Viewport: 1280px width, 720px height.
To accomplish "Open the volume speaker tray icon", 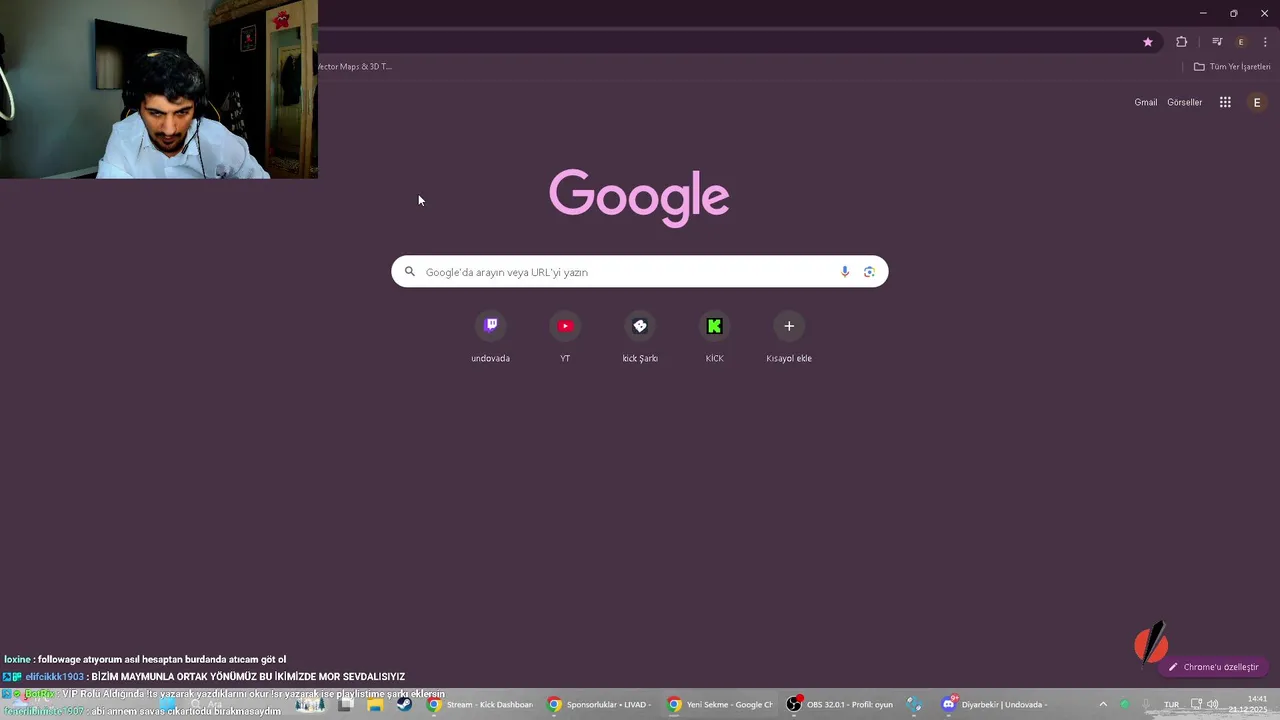I will tap(1212, 705).
